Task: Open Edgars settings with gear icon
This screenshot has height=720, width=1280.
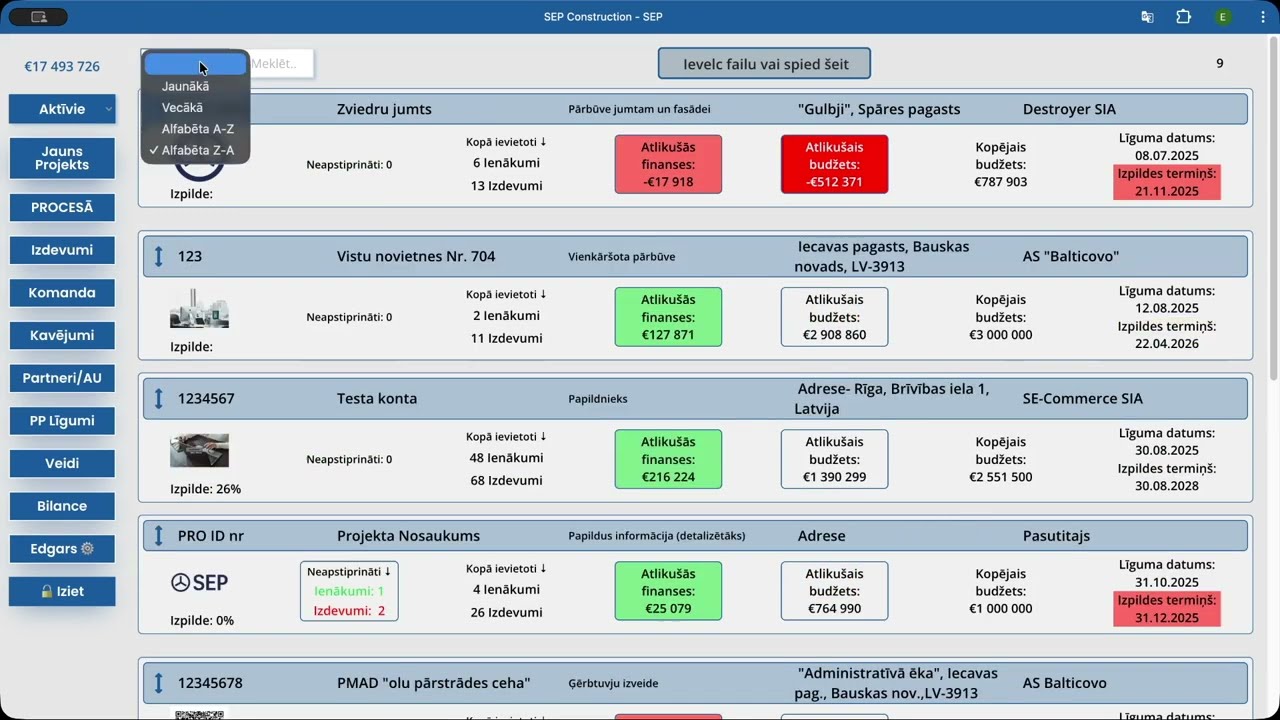Action: pos(62,548)
